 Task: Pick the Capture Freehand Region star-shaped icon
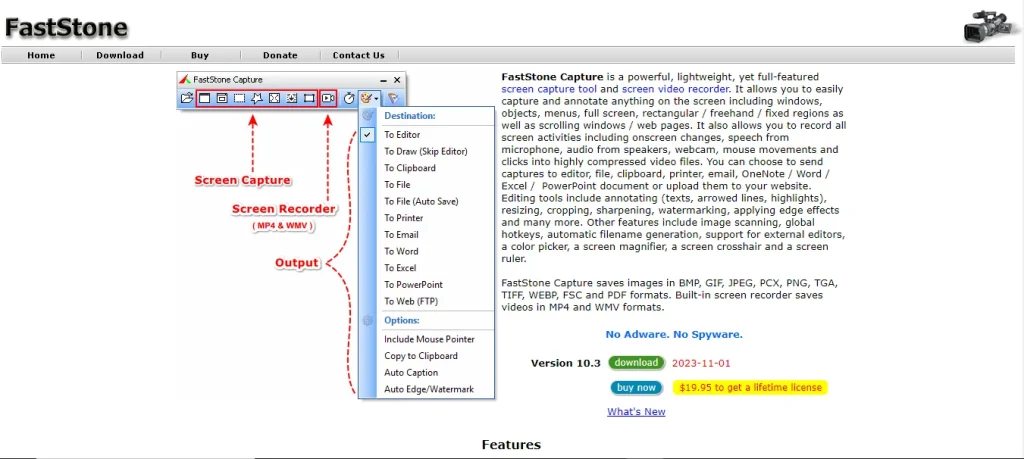click(x=257, y=99)
